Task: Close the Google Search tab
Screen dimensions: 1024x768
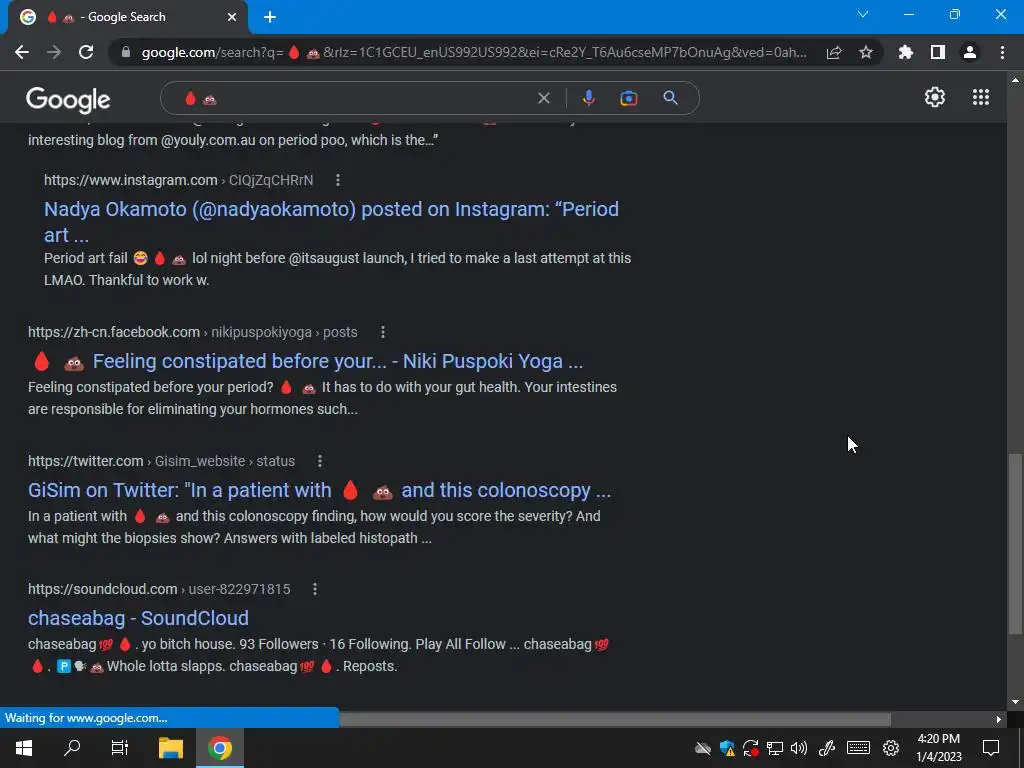Action: point(232,17)
